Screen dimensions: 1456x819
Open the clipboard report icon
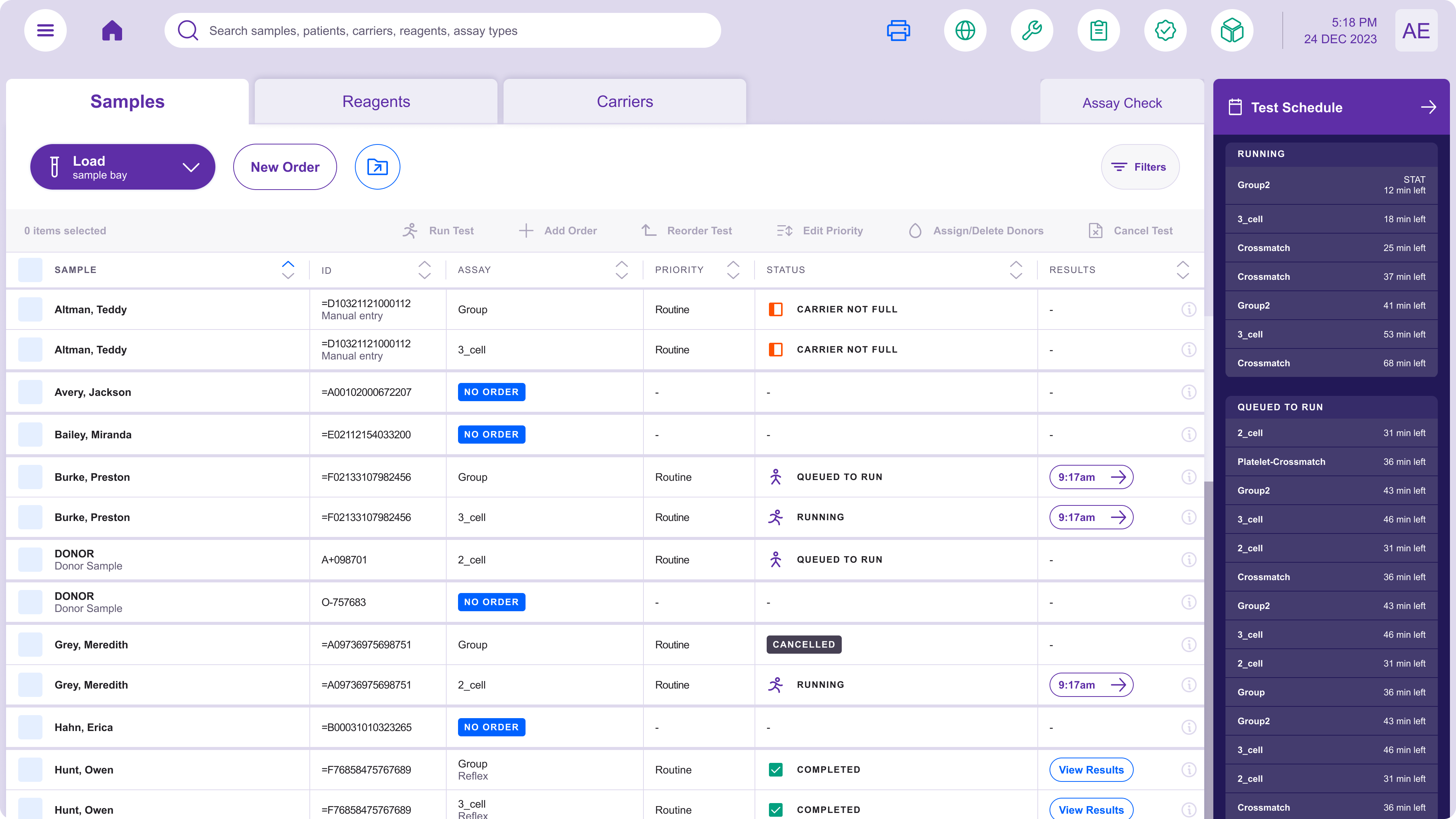(x=1098, y=30)
